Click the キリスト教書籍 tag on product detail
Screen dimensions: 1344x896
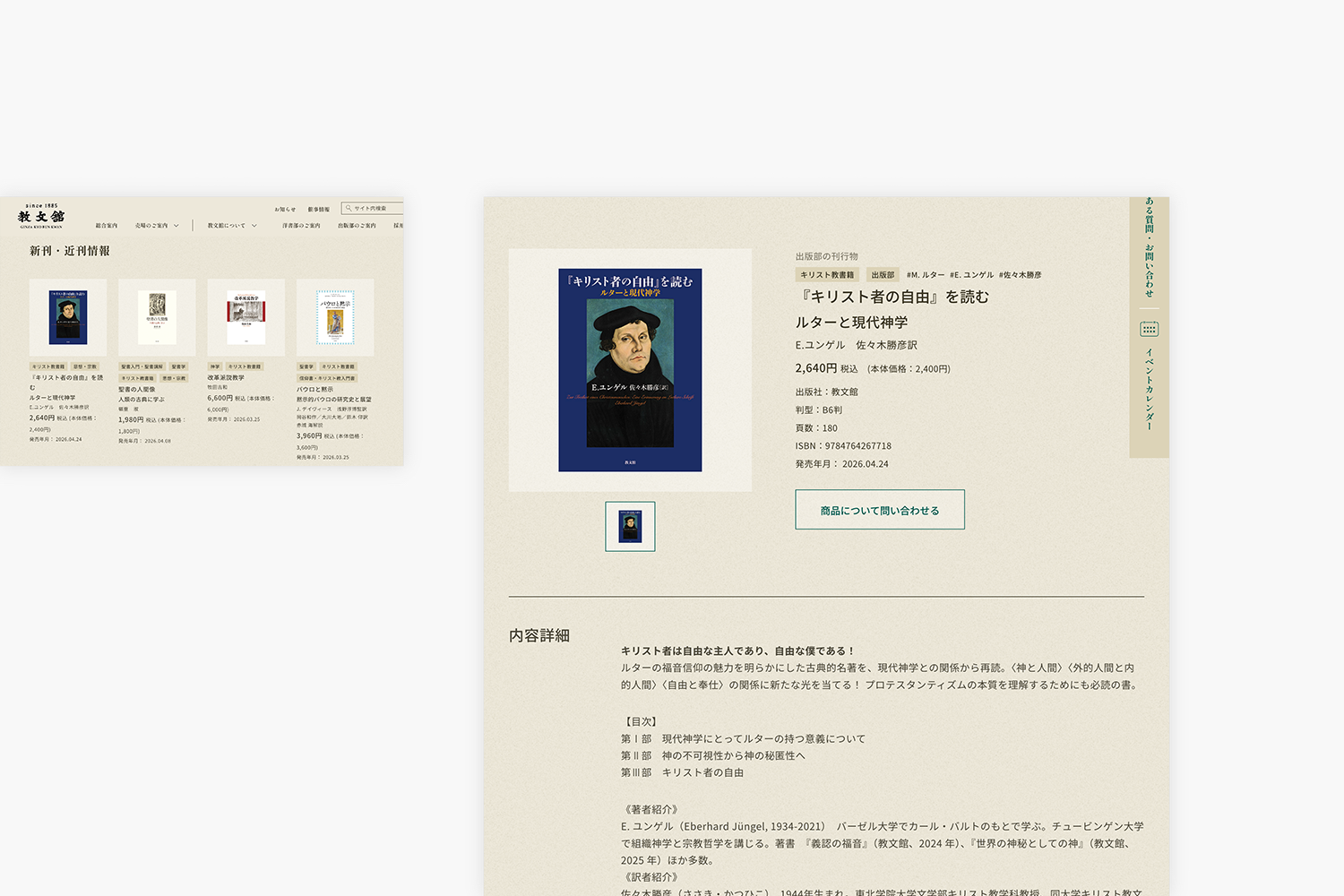827,275
